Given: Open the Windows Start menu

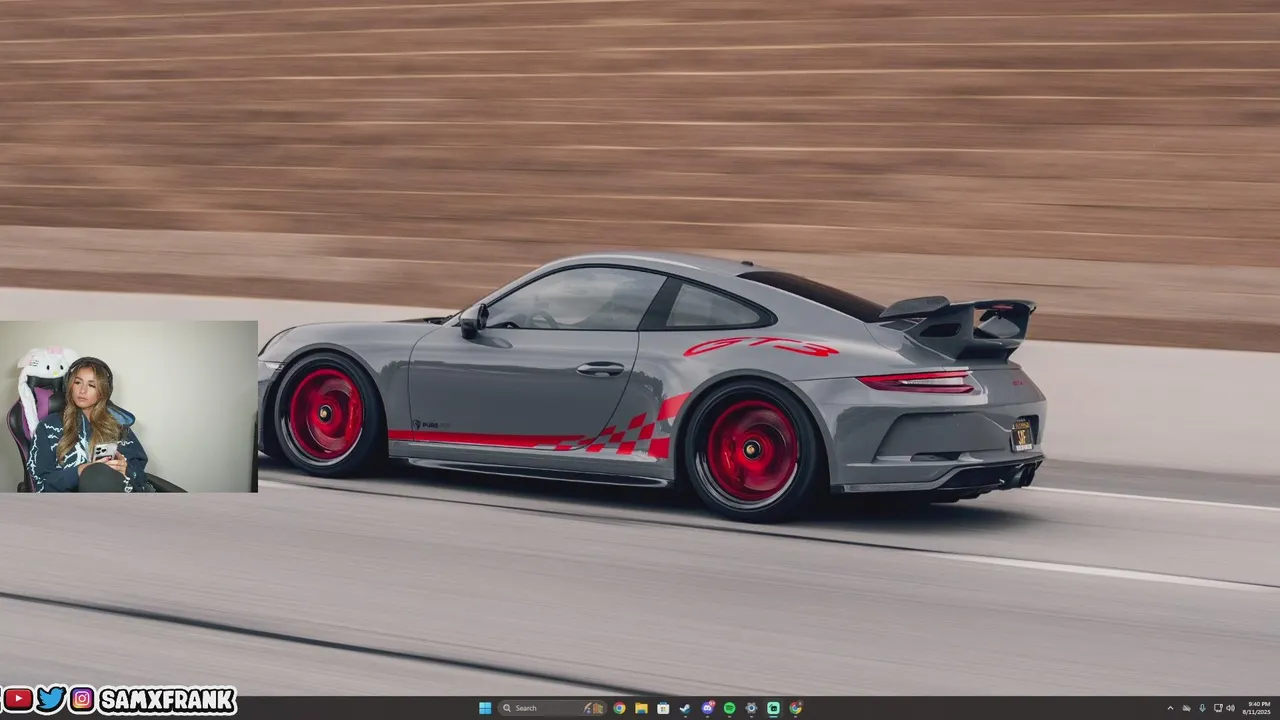Looking at the screenshot, I should [x=485, y=708].
